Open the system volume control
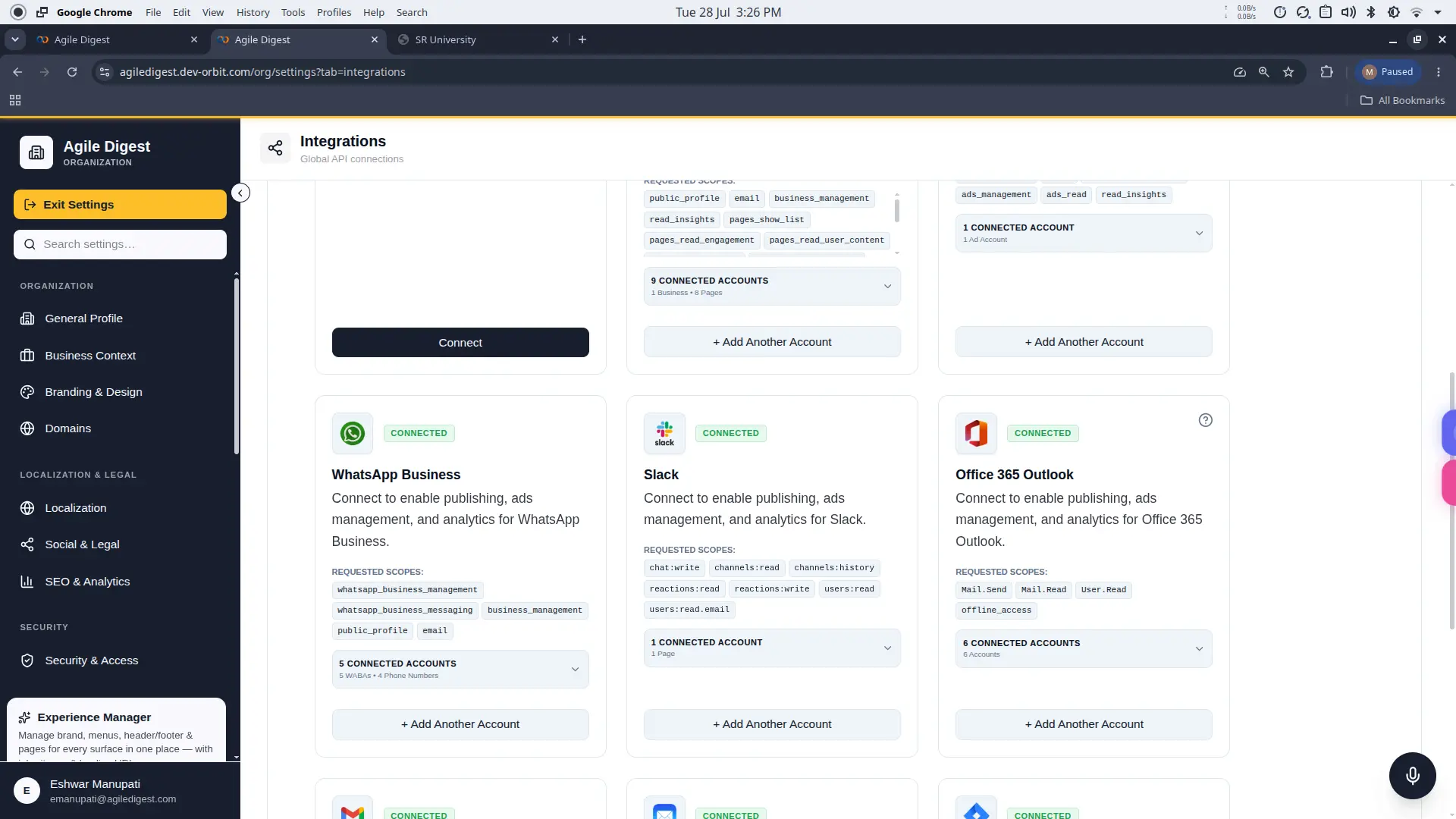 click(1348, 12)
